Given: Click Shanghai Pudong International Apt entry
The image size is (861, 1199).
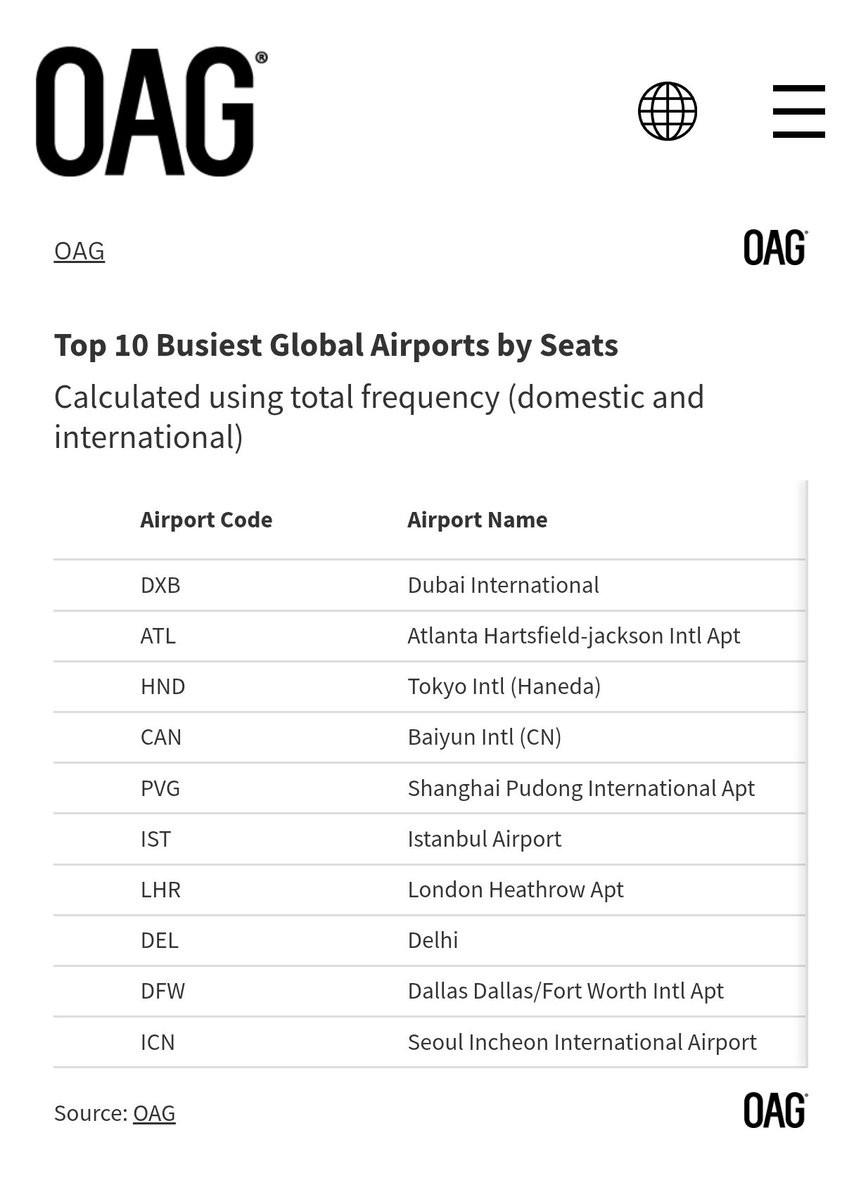Looking at the screenshot, I should pos(581,788).
